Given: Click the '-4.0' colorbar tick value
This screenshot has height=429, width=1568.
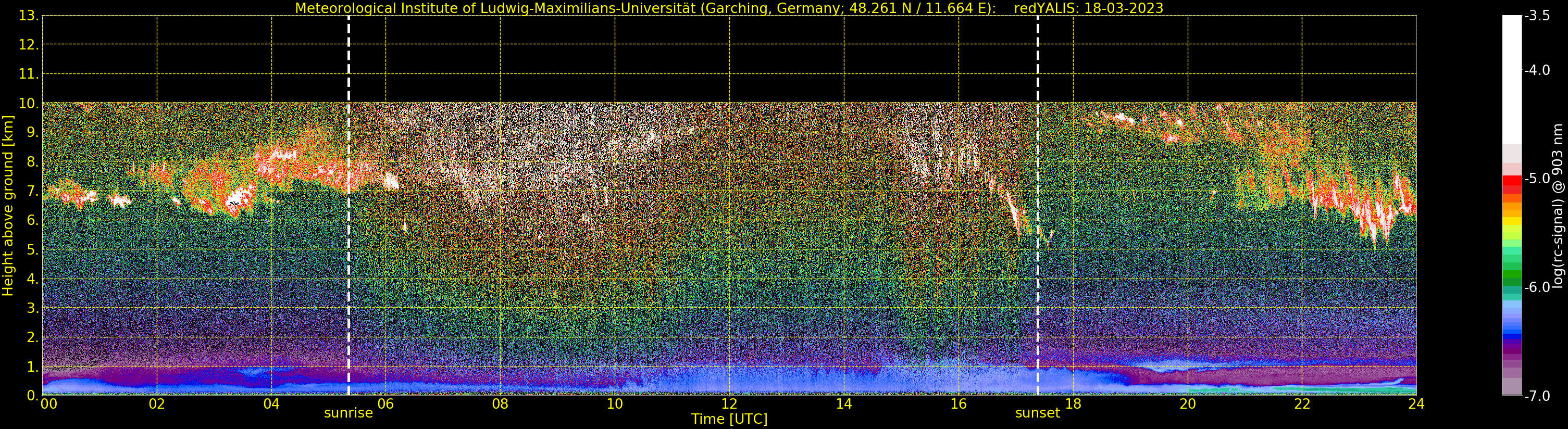Looking at the screenshot, I should point(1537,70).
